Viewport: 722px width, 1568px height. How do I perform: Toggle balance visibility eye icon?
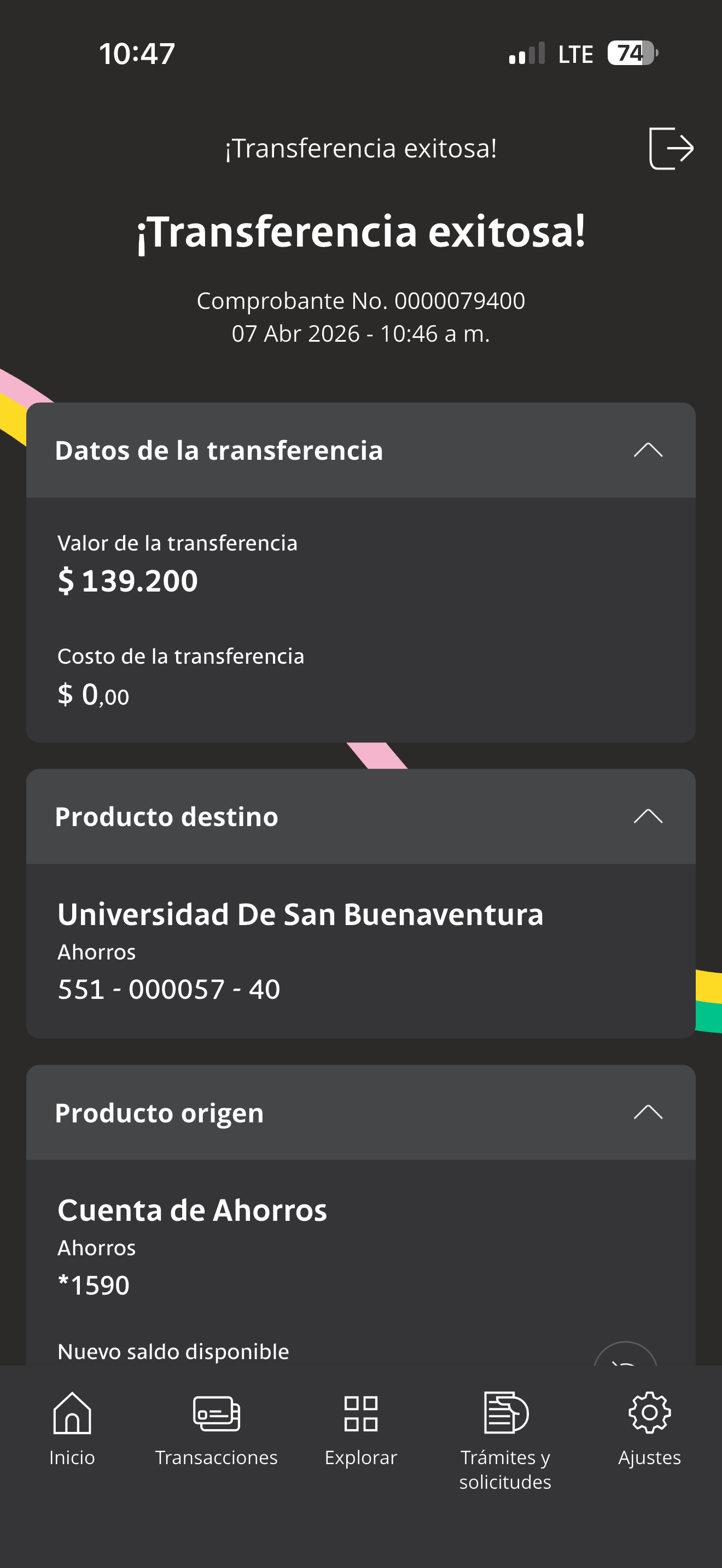point(625,1354)
